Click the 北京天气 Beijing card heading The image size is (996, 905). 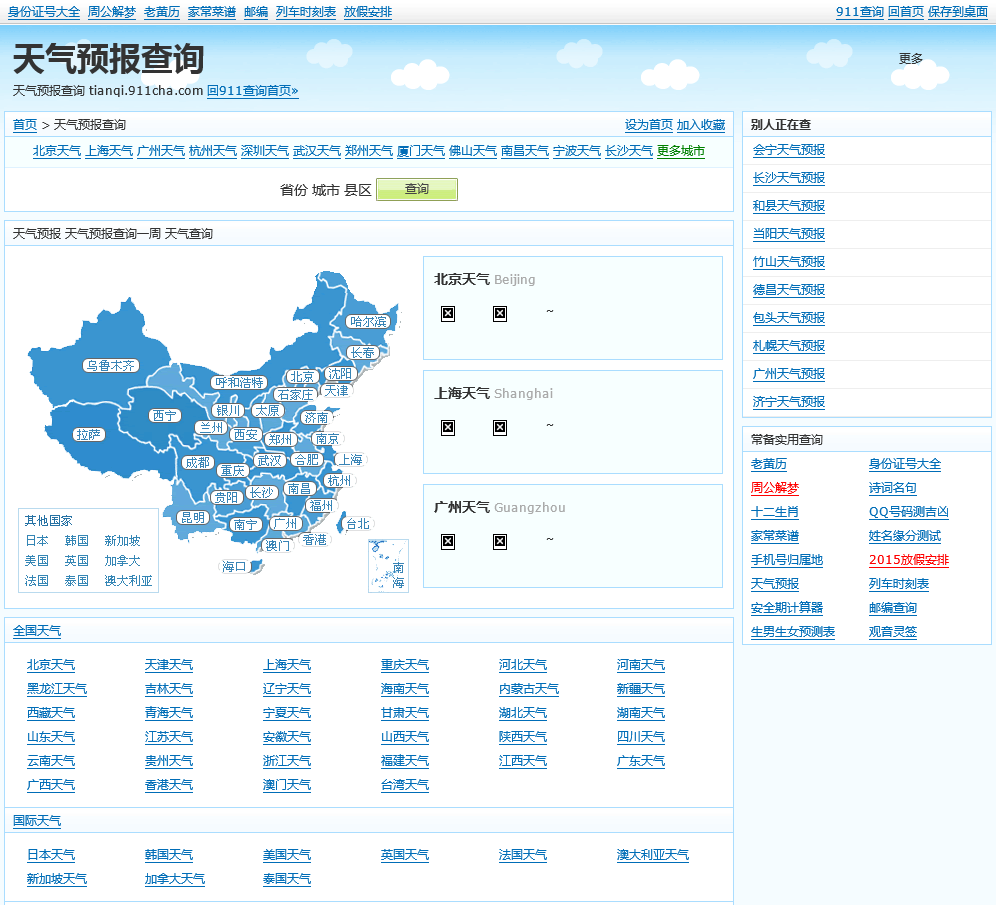tap(485, 279)
